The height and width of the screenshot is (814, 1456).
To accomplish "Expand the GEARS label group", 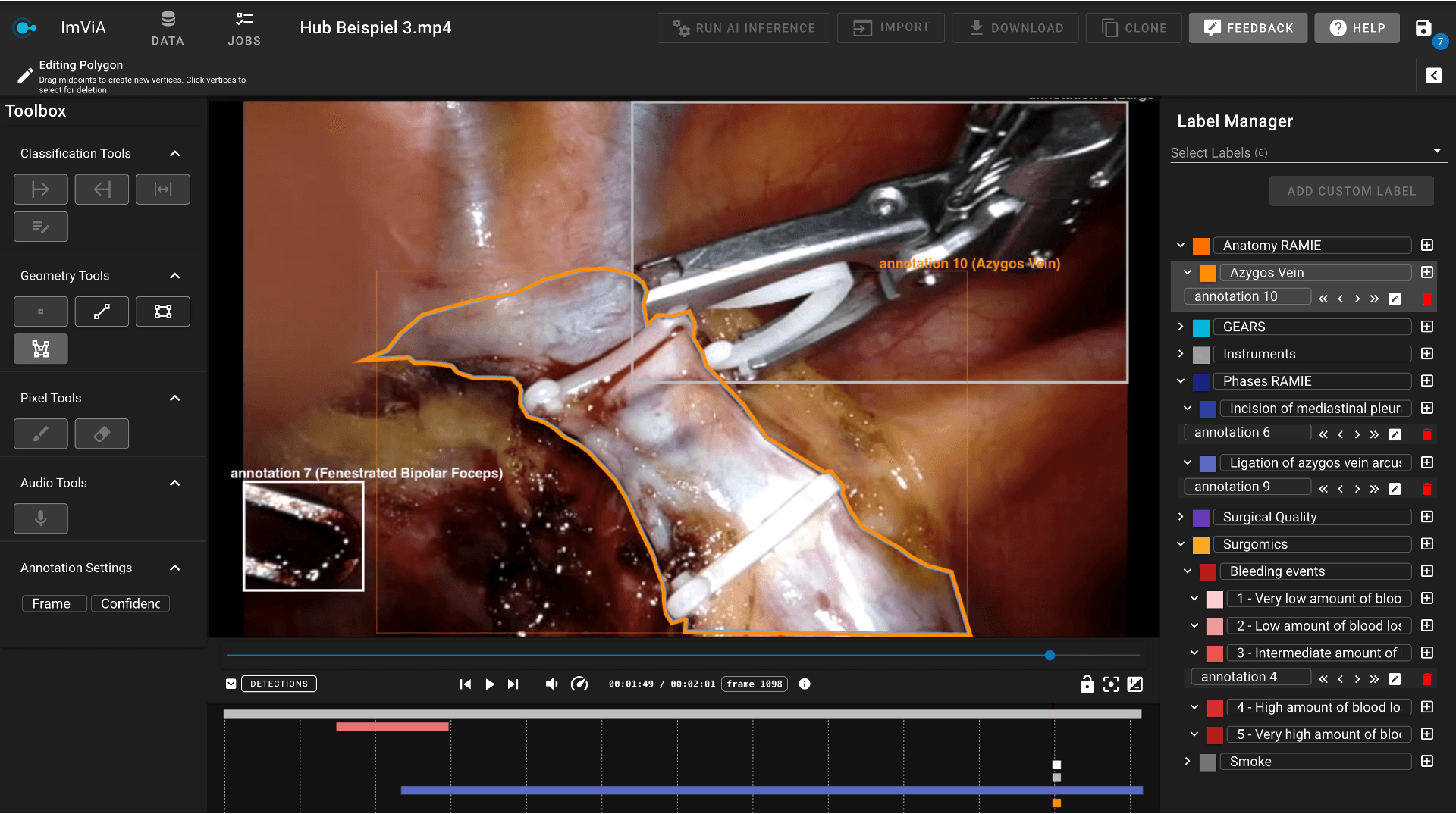I will (x=1180, y=327).
